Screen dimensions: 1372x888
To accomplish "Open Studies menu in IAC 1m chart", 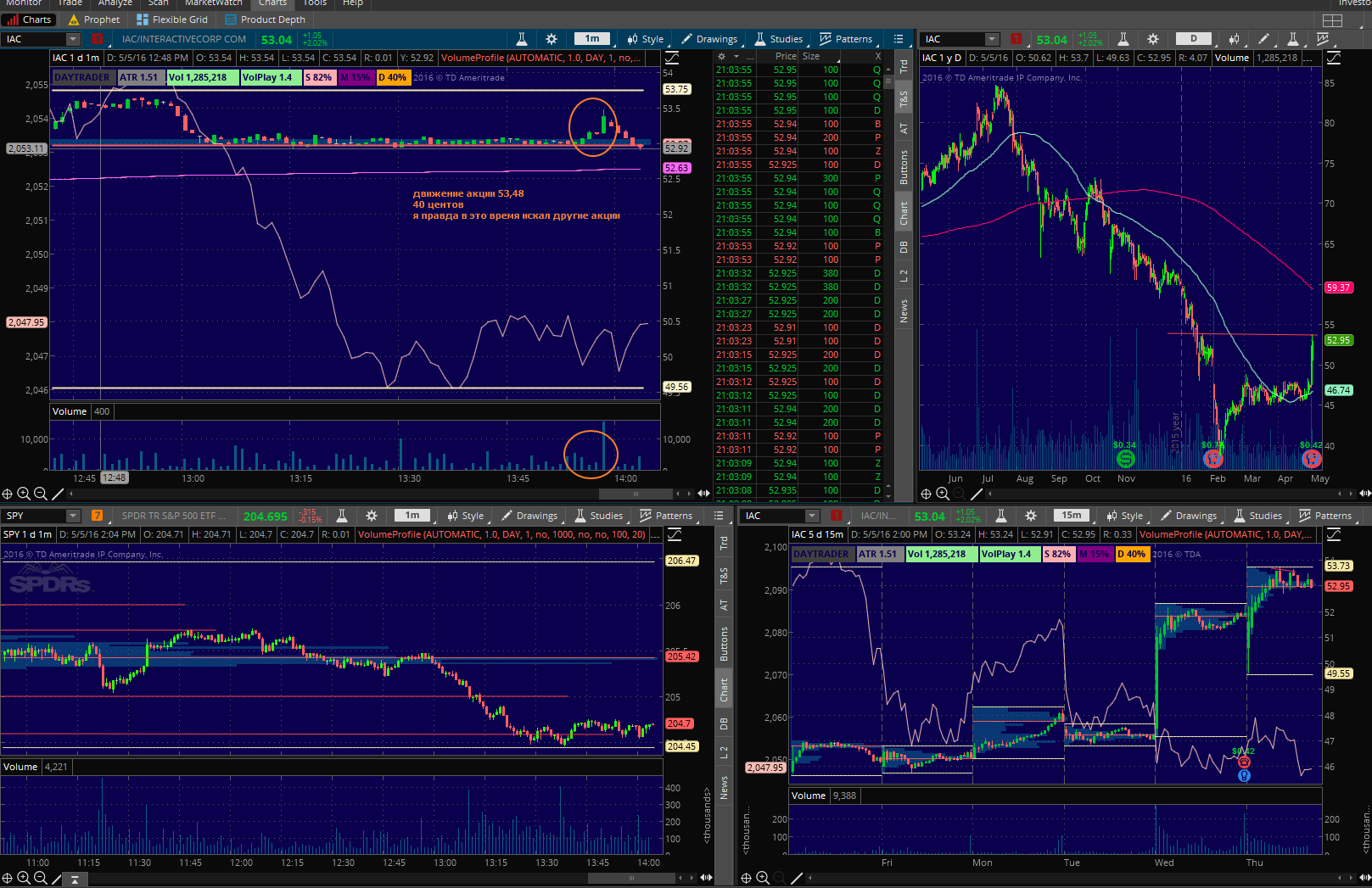I will 779,39.
